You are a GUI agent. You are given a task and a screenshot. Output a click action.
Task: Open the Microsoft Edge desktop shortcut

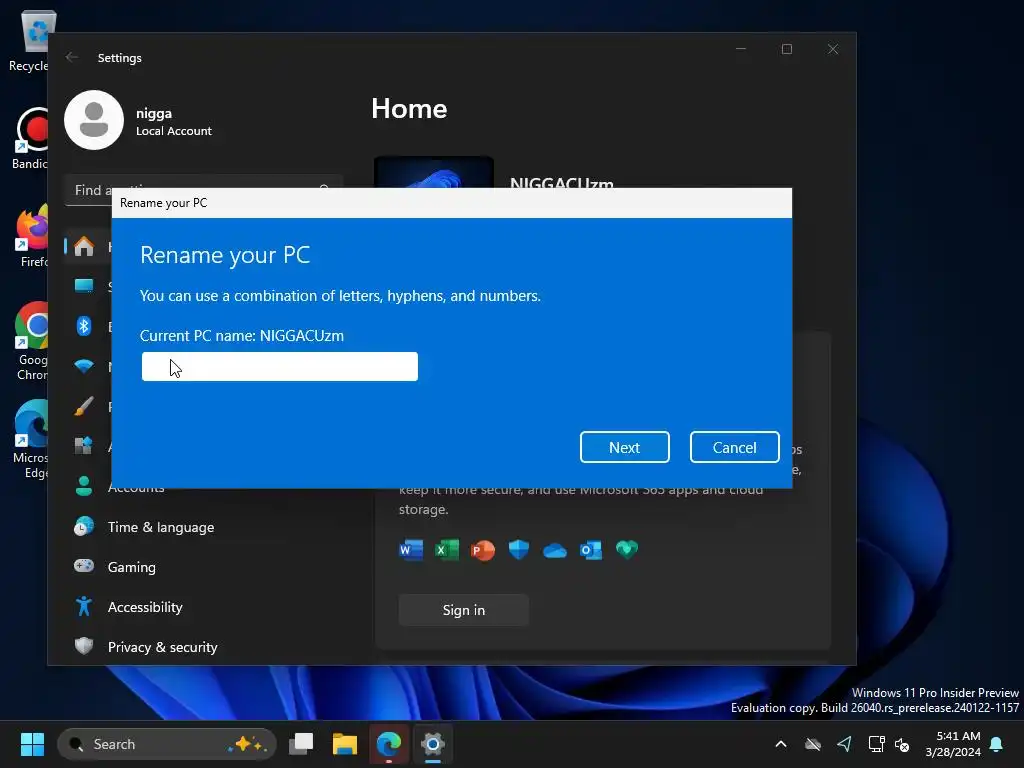coord(31,439)
